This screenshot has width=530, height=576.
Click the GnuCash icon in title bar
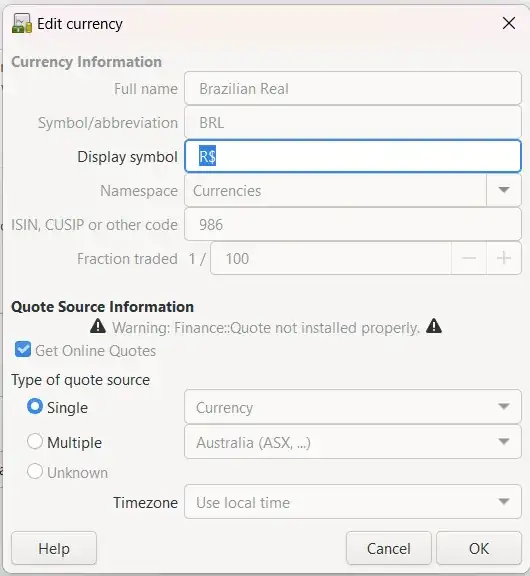(22, 24)
